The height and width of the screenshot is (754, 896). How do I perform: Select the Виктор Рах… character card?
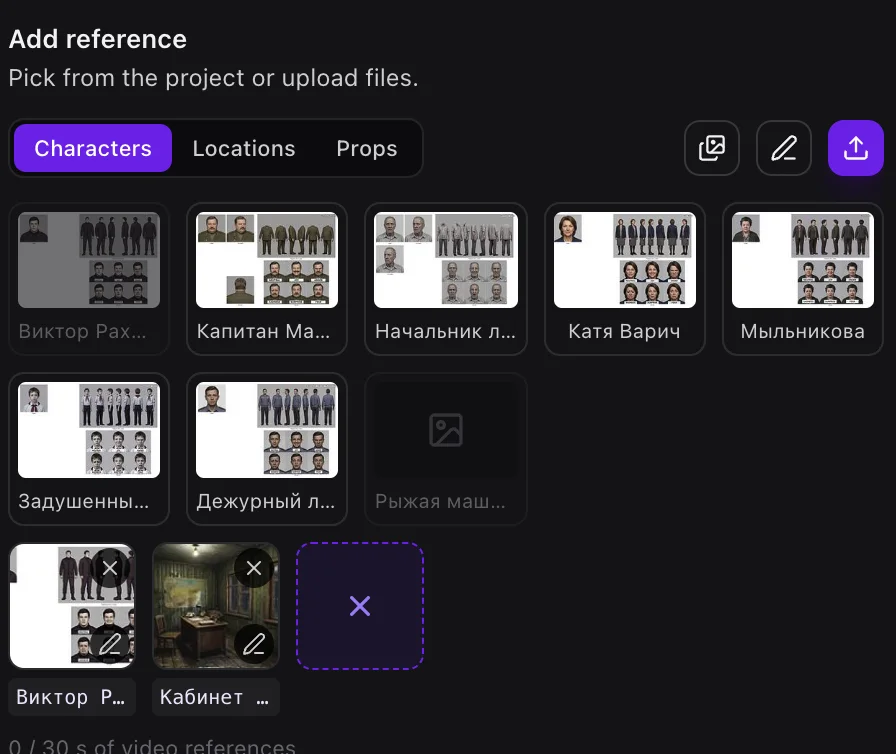coord(89,279)
